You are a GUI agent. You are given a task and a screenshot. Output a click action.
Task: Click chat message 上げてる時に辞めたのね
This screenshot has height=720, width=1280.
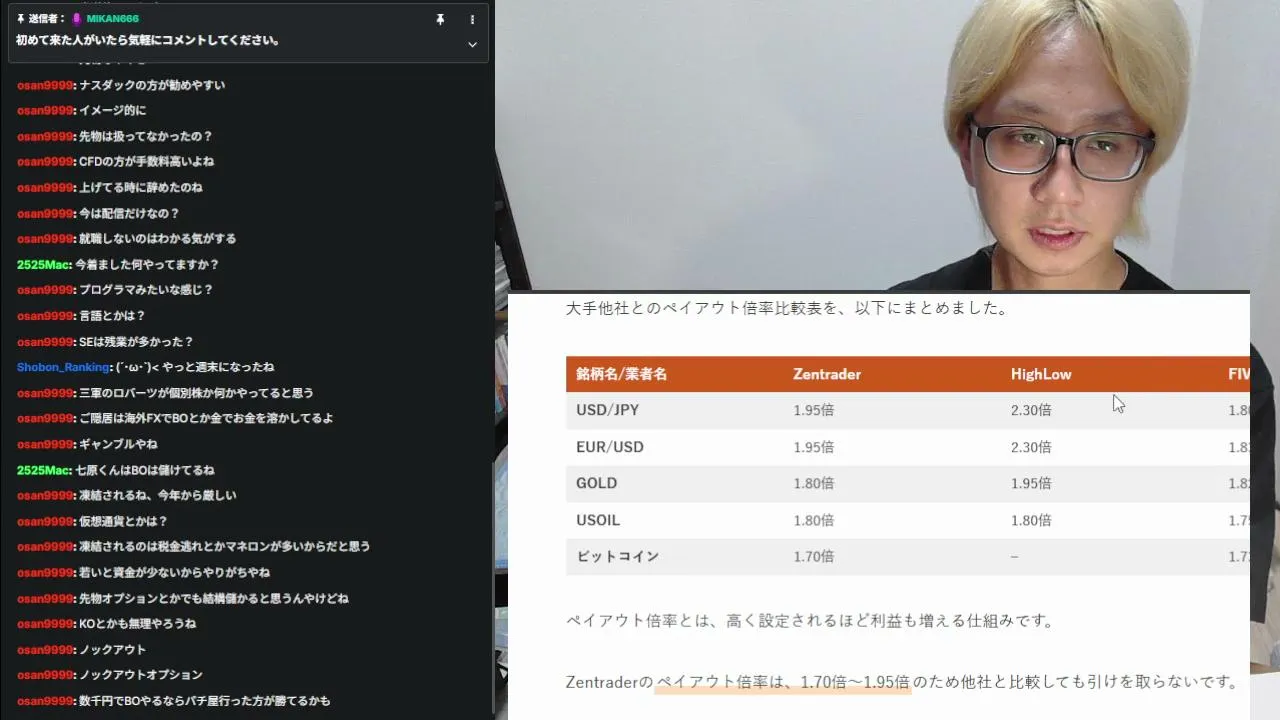(x=141, y=188)
